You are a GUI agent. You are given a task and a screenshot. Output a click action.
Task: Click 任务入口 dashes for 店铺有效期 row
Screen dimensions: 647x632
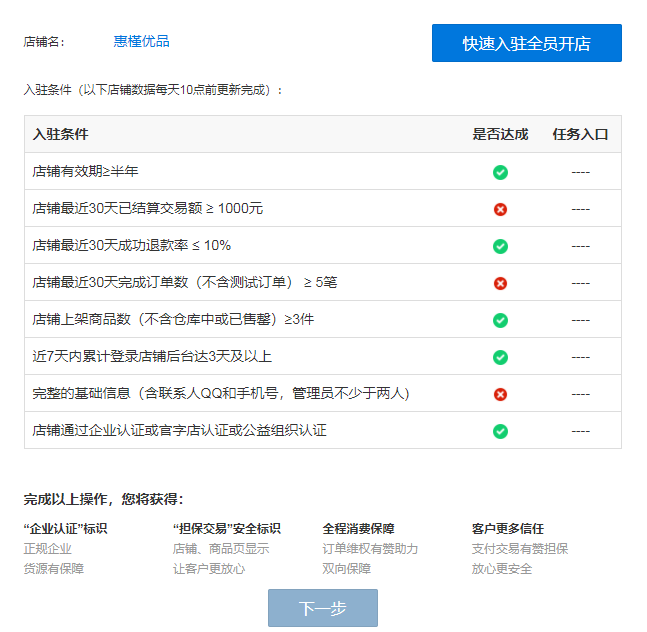tap(581, 172)
